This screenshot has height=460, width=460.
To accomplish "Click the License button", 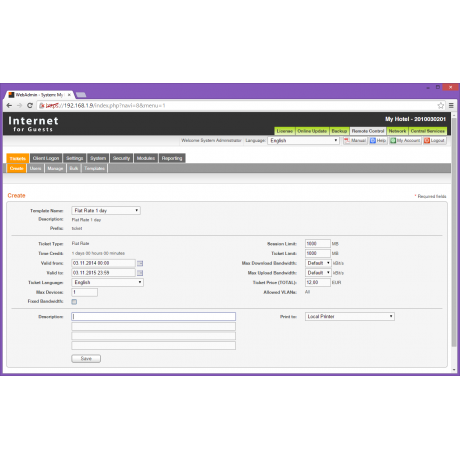I will point(285,131).
